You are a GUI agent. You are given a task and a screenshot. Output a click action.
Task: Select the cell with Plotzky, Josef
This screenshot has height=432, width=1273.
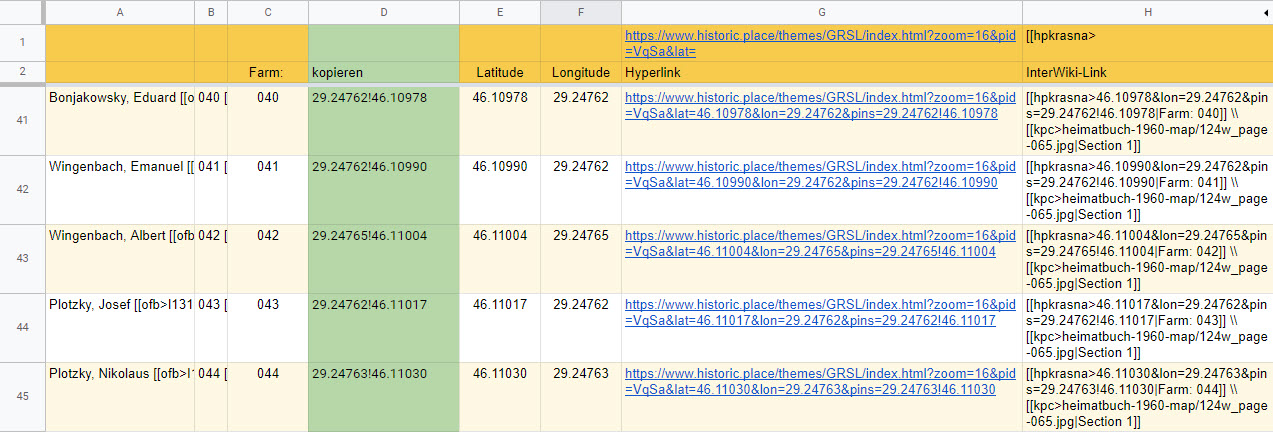coord(120,328)
